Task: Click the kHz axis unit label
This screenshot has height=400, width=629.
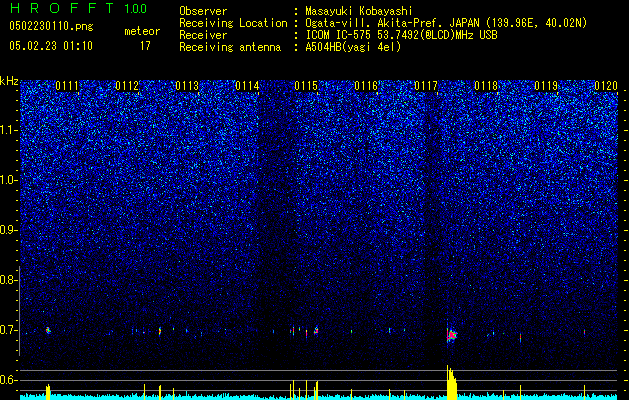Action: point(9,81)
